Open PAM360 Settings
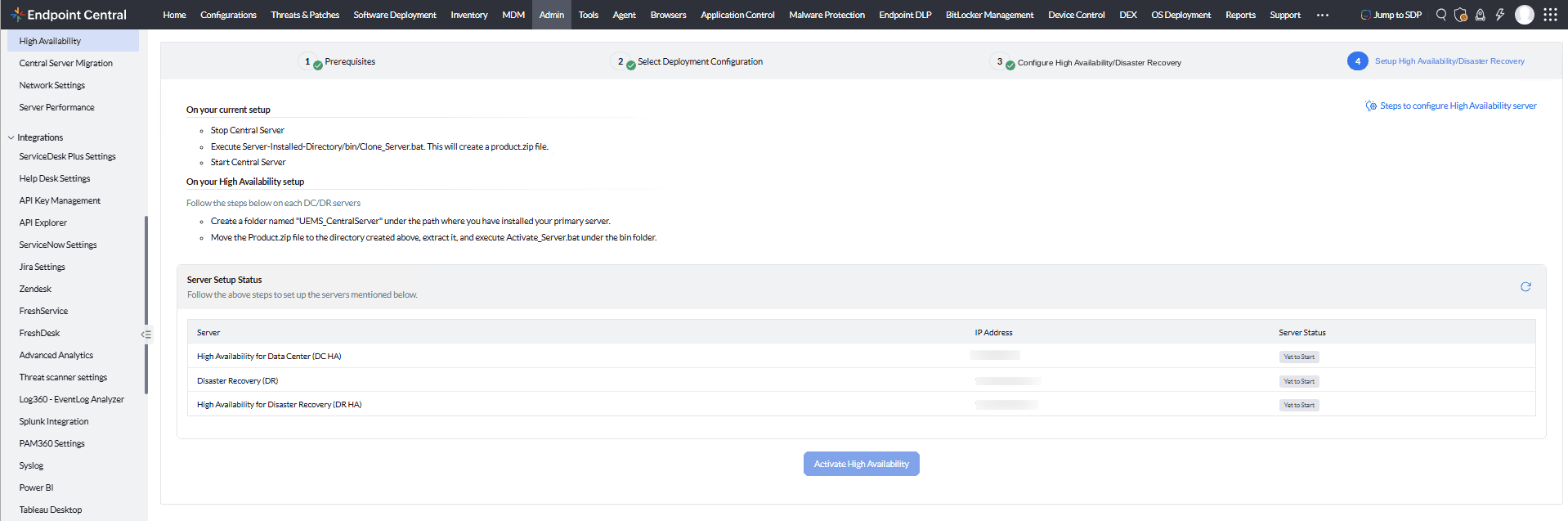 [52, 443]
